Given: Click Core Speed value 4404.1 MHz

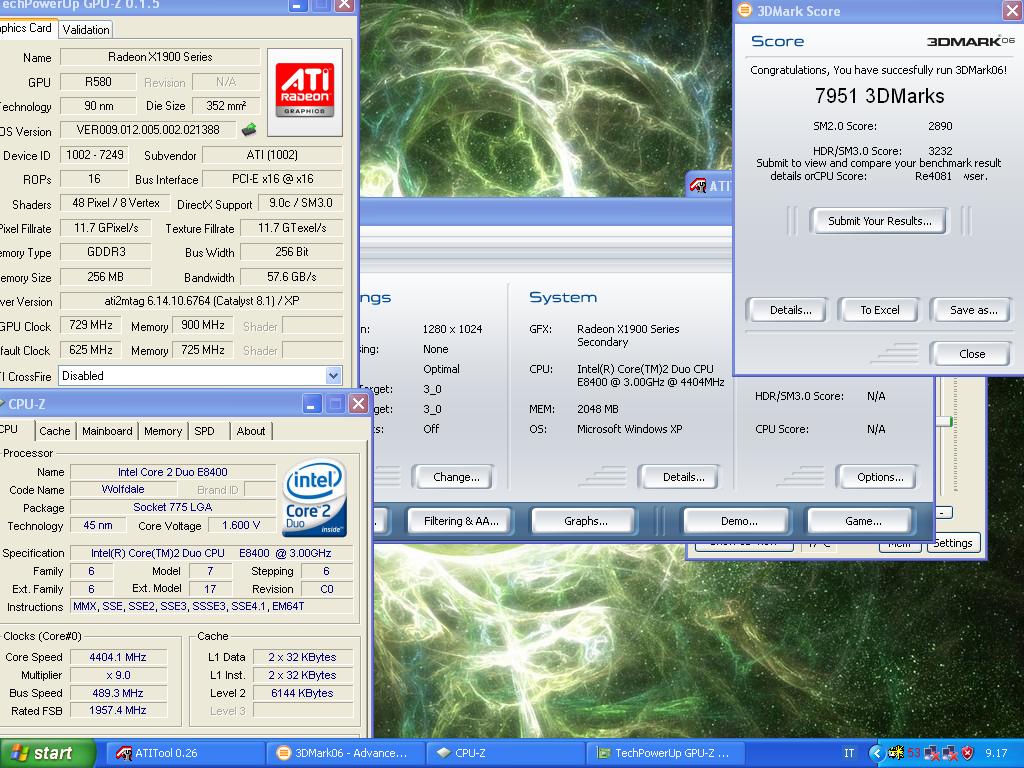Looking at the screenshot, I should [118, 657].
